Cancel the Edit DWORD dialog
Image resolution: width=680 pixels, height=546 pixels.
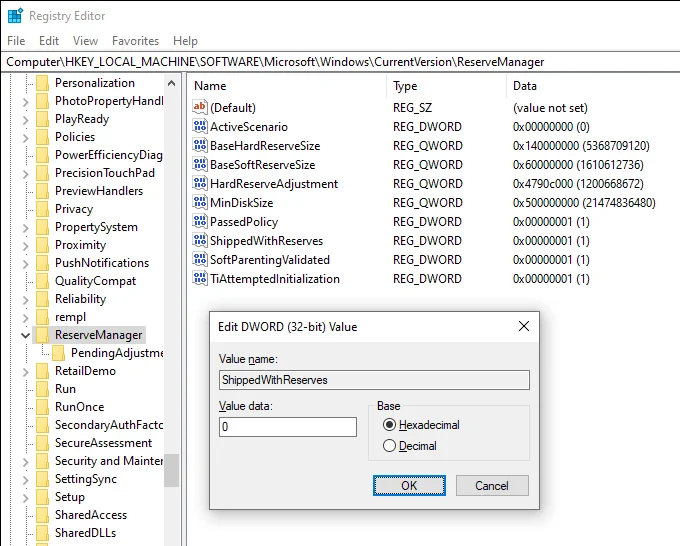(x=492, y=485)
